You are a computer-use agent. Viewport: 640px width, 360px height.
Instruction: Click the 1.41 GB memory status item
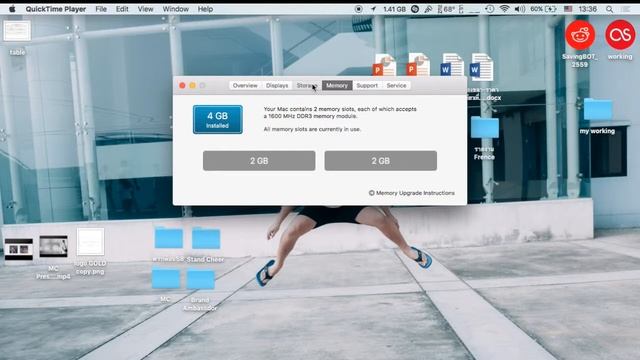click(x=394, y=9)
